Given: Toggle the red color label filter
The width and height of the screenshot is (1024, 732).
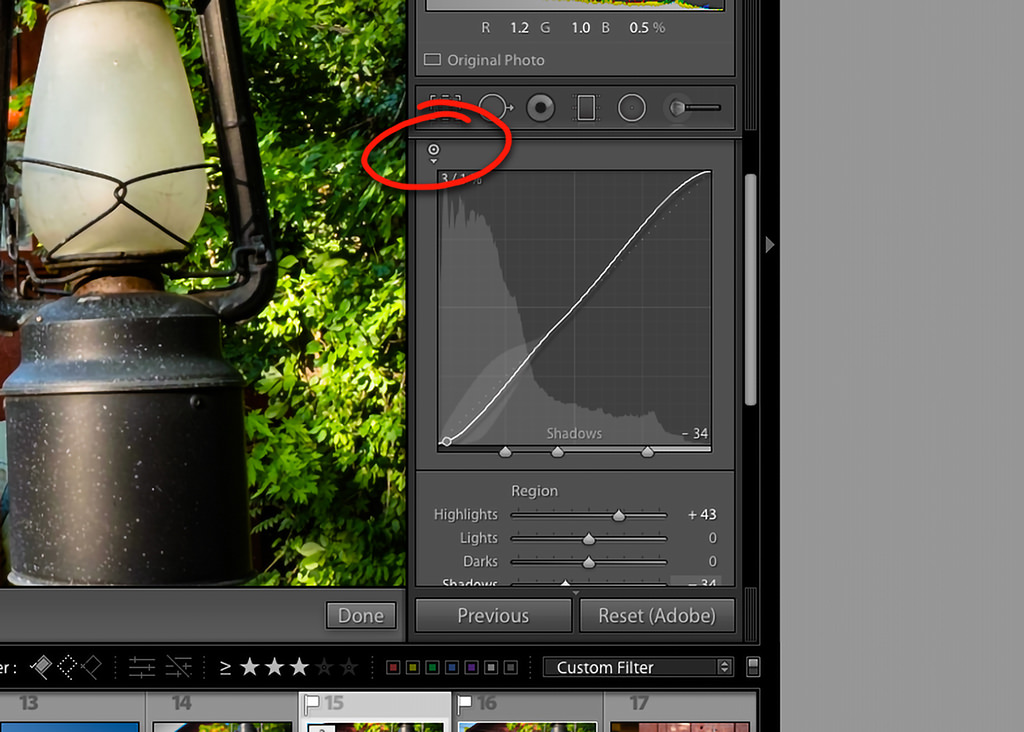Looking at the screenshot, I should click(393, 667).
